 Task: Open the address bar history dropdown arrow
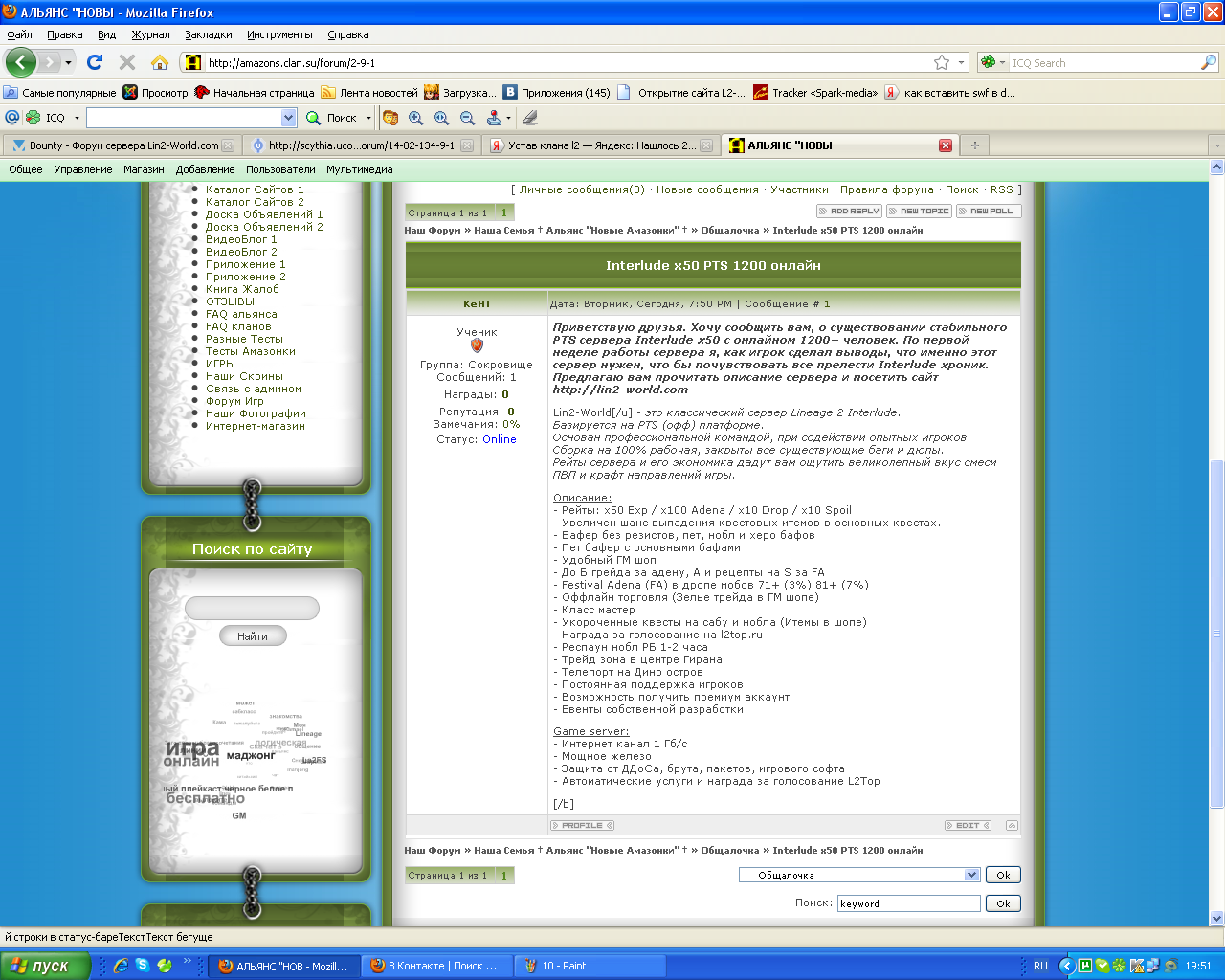[x=962, y=62]
